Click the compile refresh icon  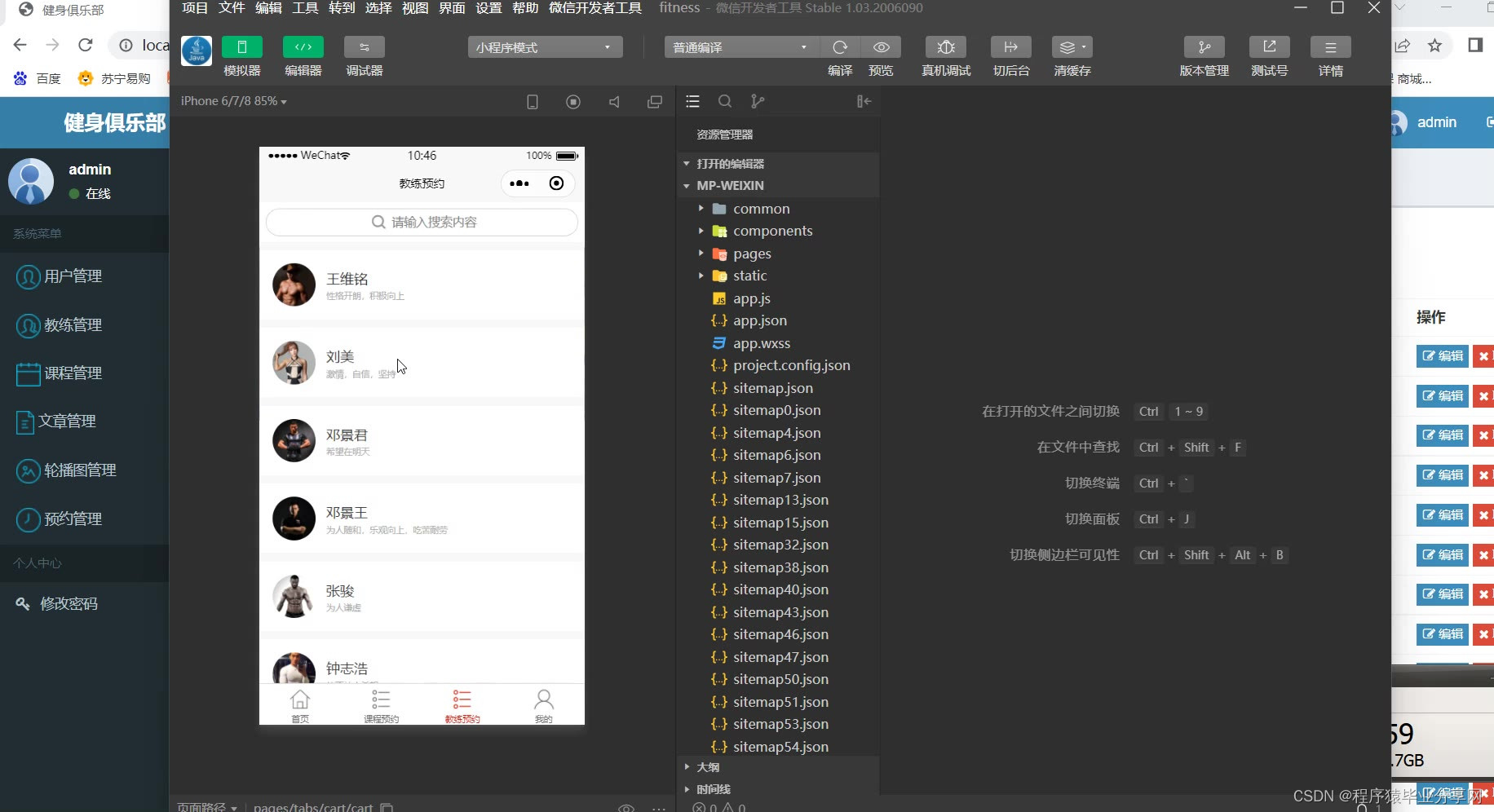[840, 47]
